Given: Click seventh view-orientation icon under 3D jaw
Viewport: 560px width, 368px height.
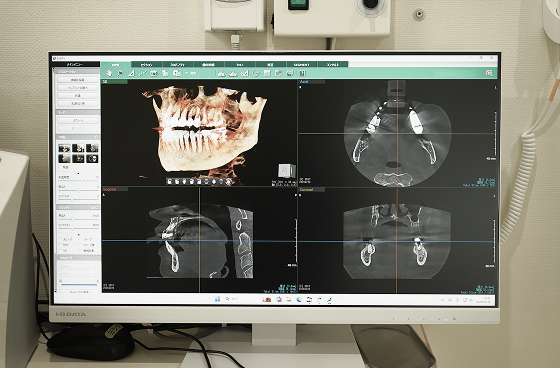Looking at the screenshot, I should 214,181.
